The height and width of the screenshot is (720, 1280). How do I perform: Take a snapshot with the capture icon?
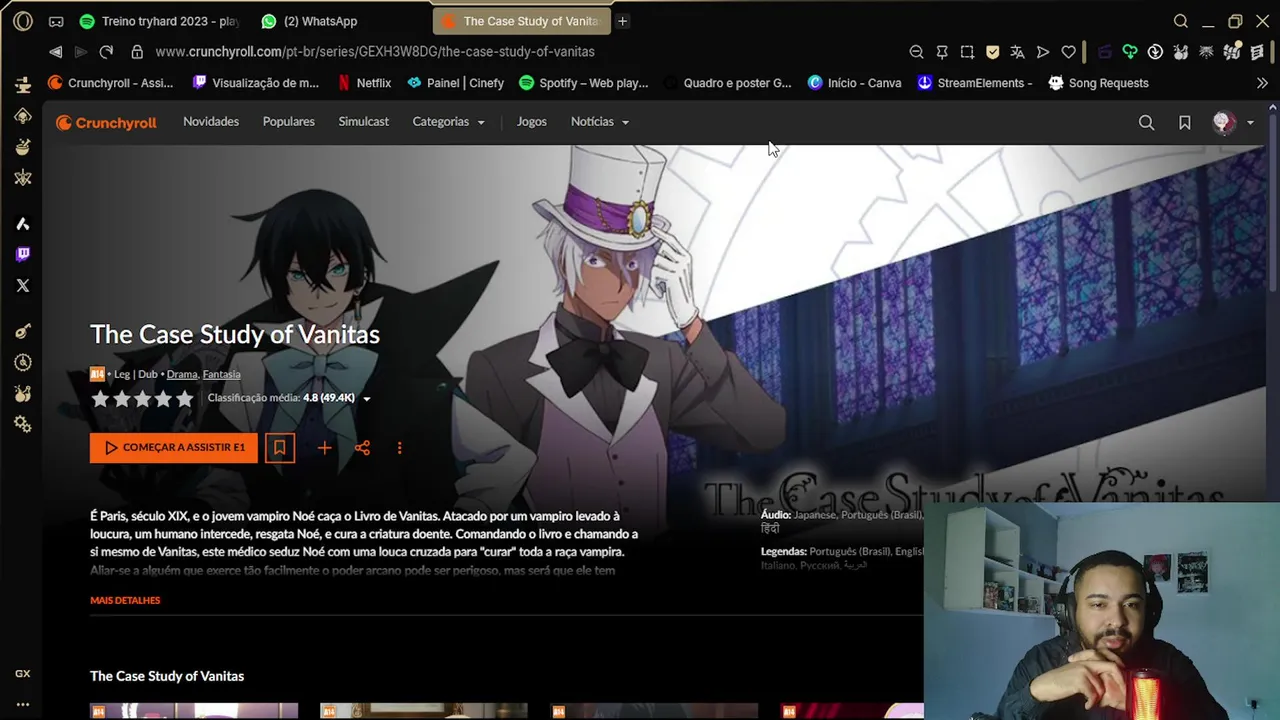[967, 52]
